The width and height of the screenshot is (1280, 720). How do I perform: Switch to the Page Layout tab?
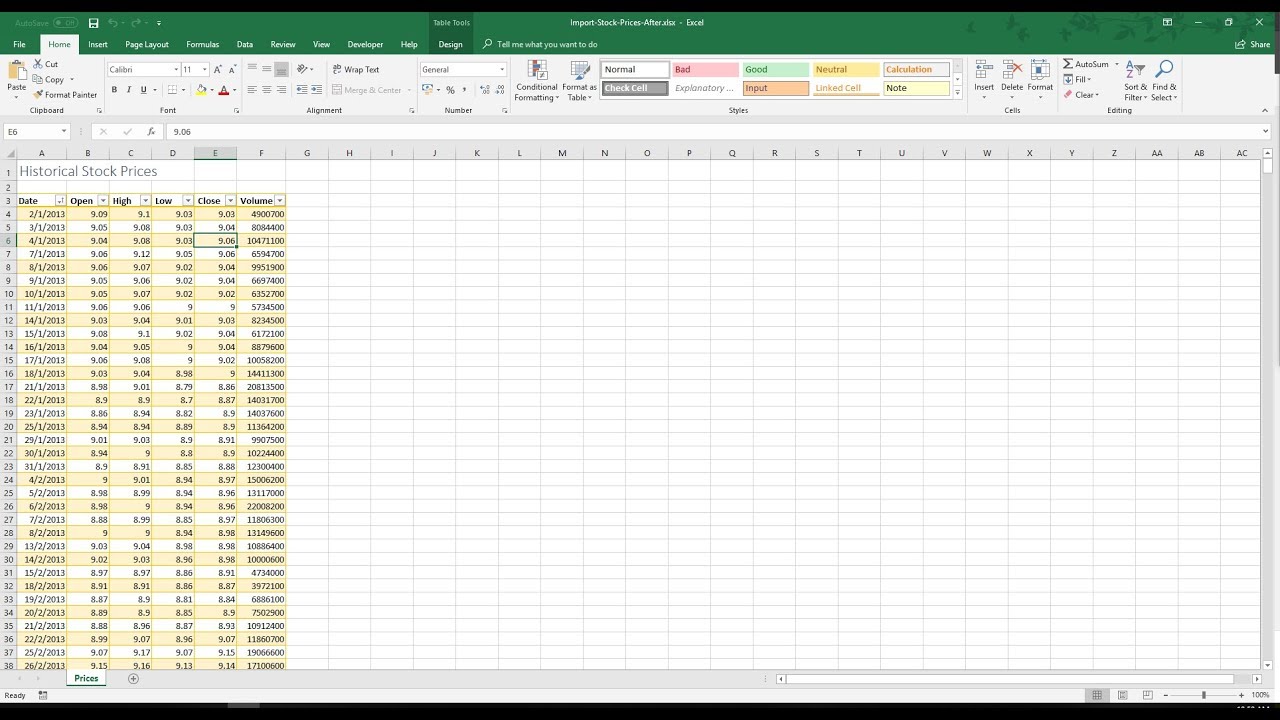pyautogui.click(x=147, y=44)
